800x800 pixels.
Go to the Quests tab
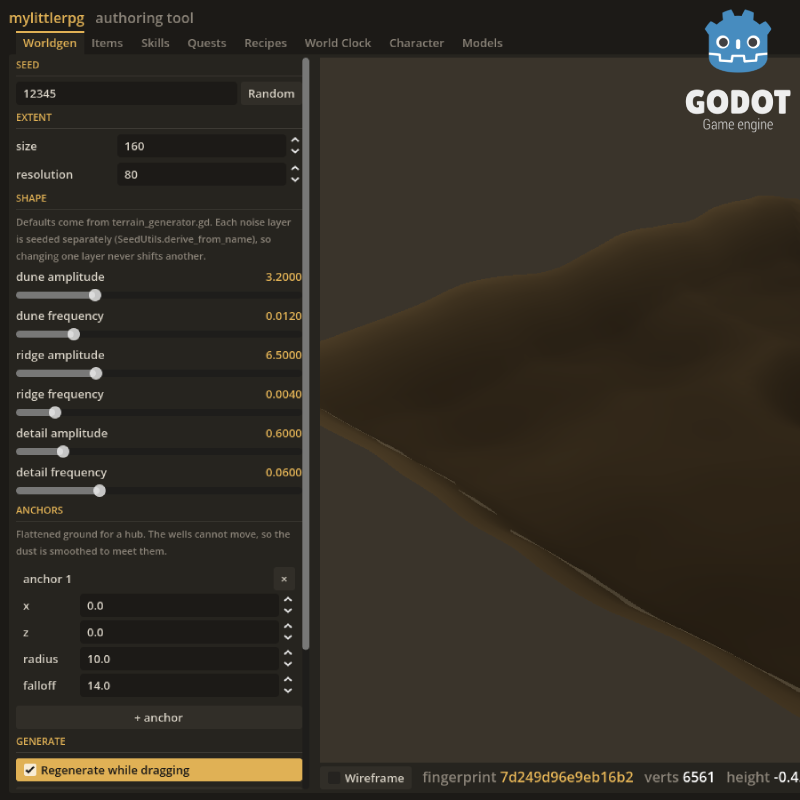tap(207, 43)
